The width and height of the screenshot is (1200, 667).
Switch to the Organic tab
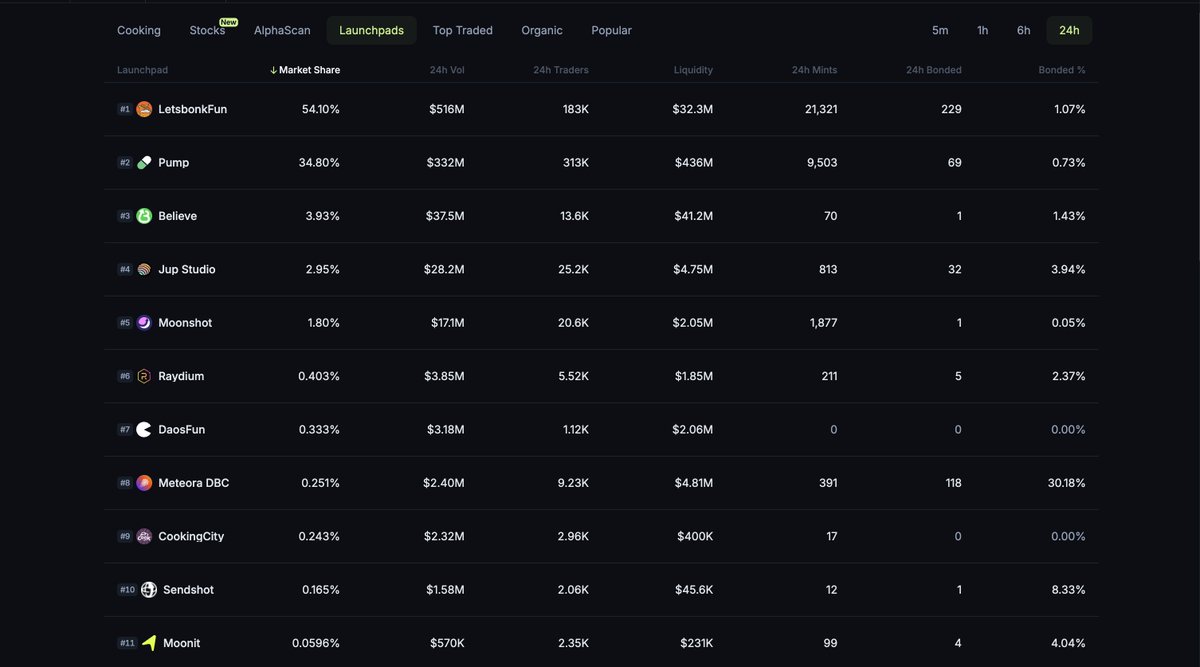tap(542, 30)
